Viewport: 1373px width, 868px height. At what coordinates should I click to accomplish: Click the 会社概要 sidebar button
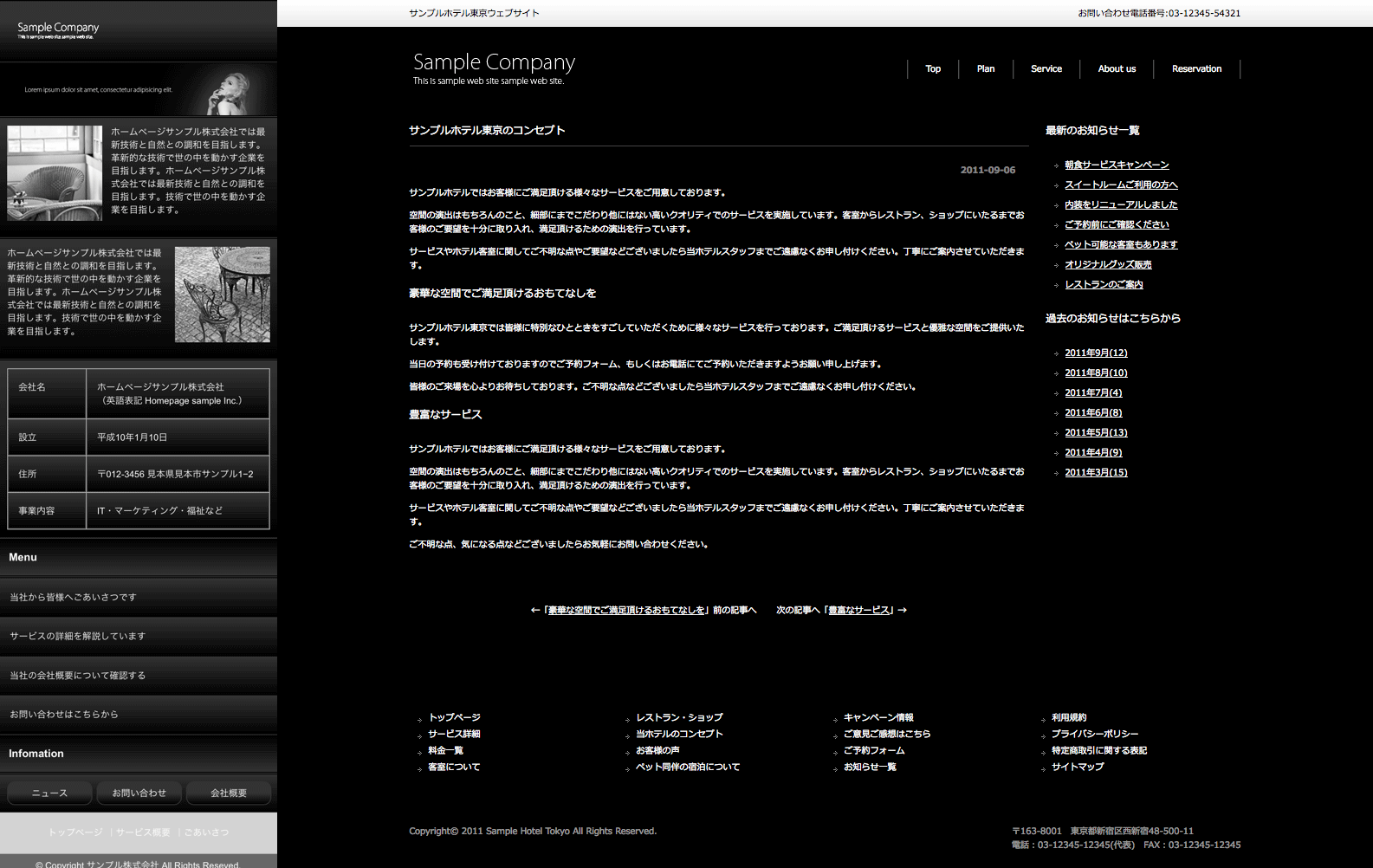229,794
